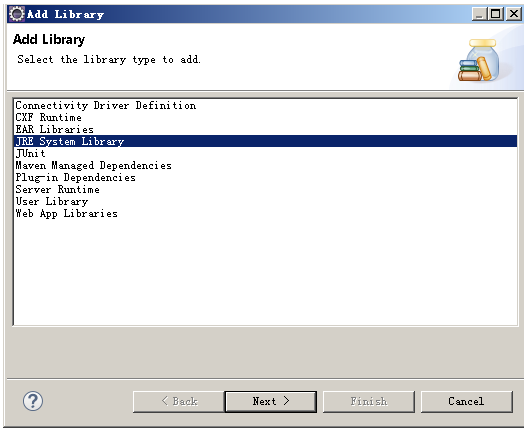Screen dimensions: 524x428
Task: Click the disabled Back button
Action: 179,401
